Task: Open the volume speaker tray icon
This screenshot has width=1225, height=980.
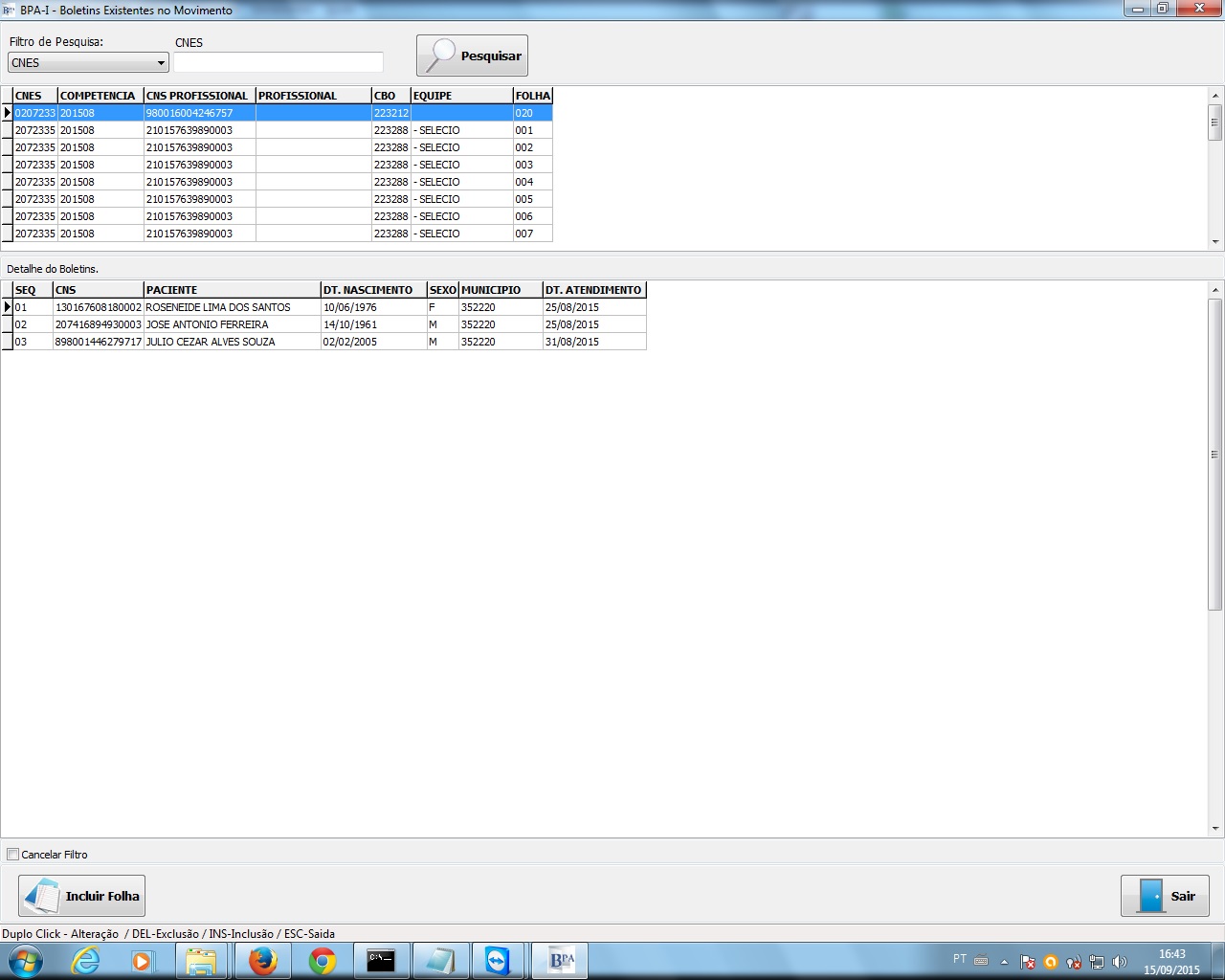Action: [x=1120, y=961]
